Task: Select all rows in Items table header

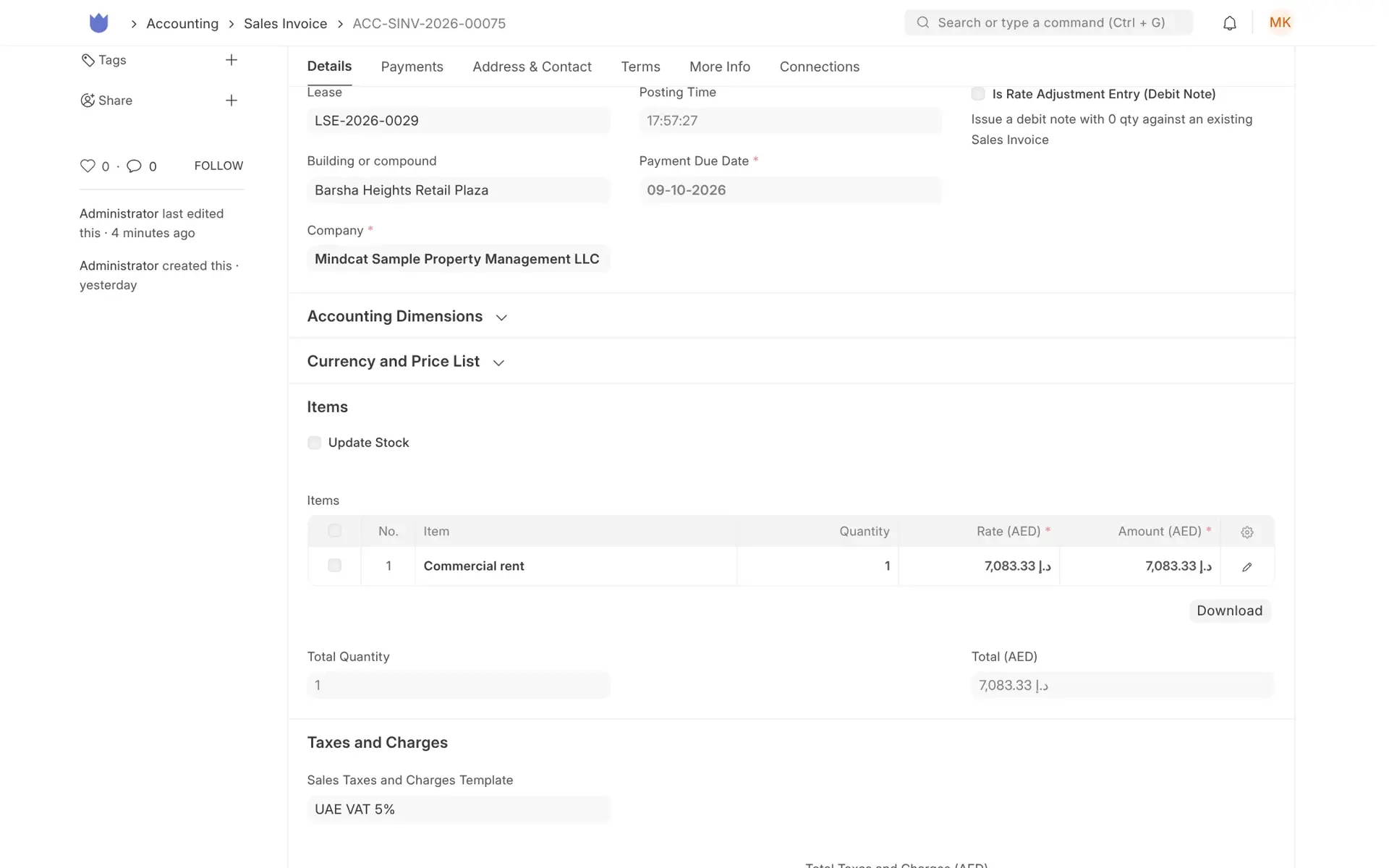Action: [334, 531]
